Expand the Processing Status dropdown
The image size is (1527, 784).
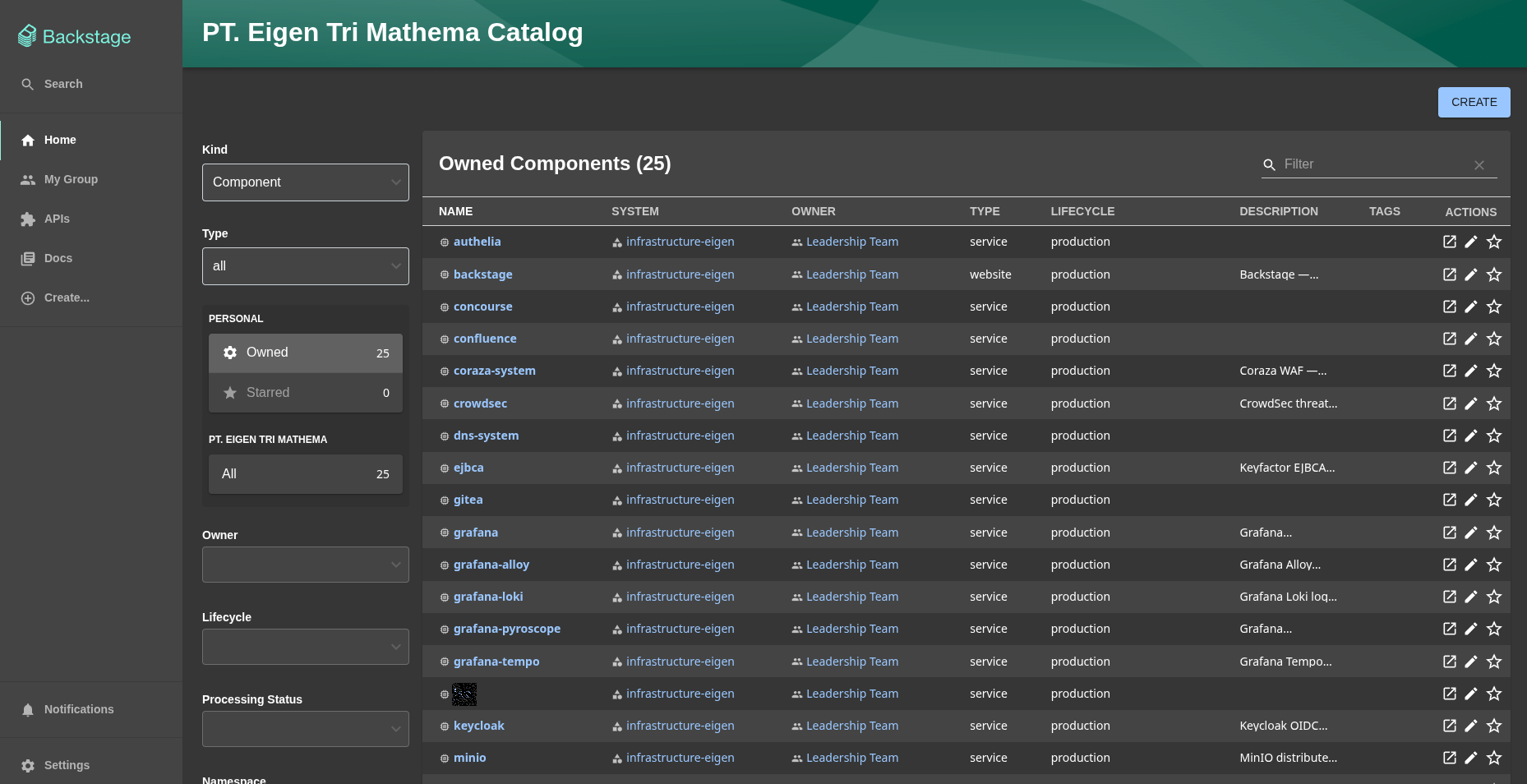(x=306, y=729)
